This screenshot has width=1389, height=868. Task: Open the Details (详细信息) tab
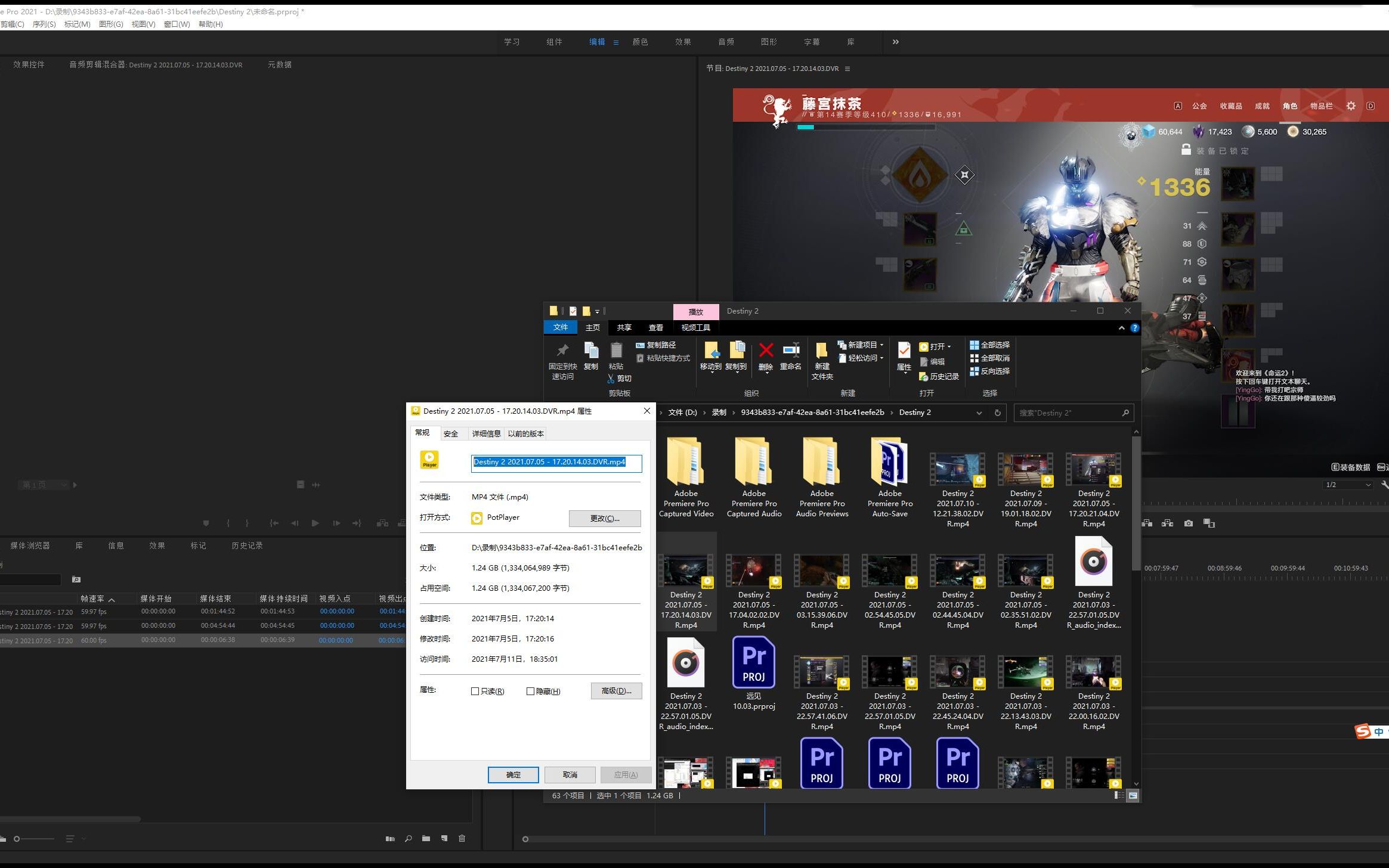coord(486,434)
